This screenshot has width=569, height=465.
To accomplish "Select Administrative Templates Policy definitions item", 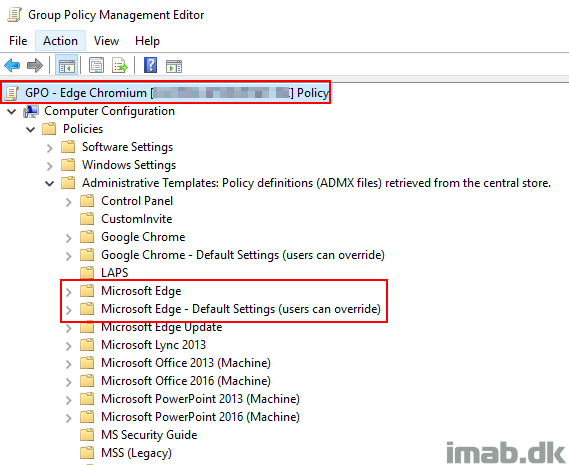I will point(316,183).
